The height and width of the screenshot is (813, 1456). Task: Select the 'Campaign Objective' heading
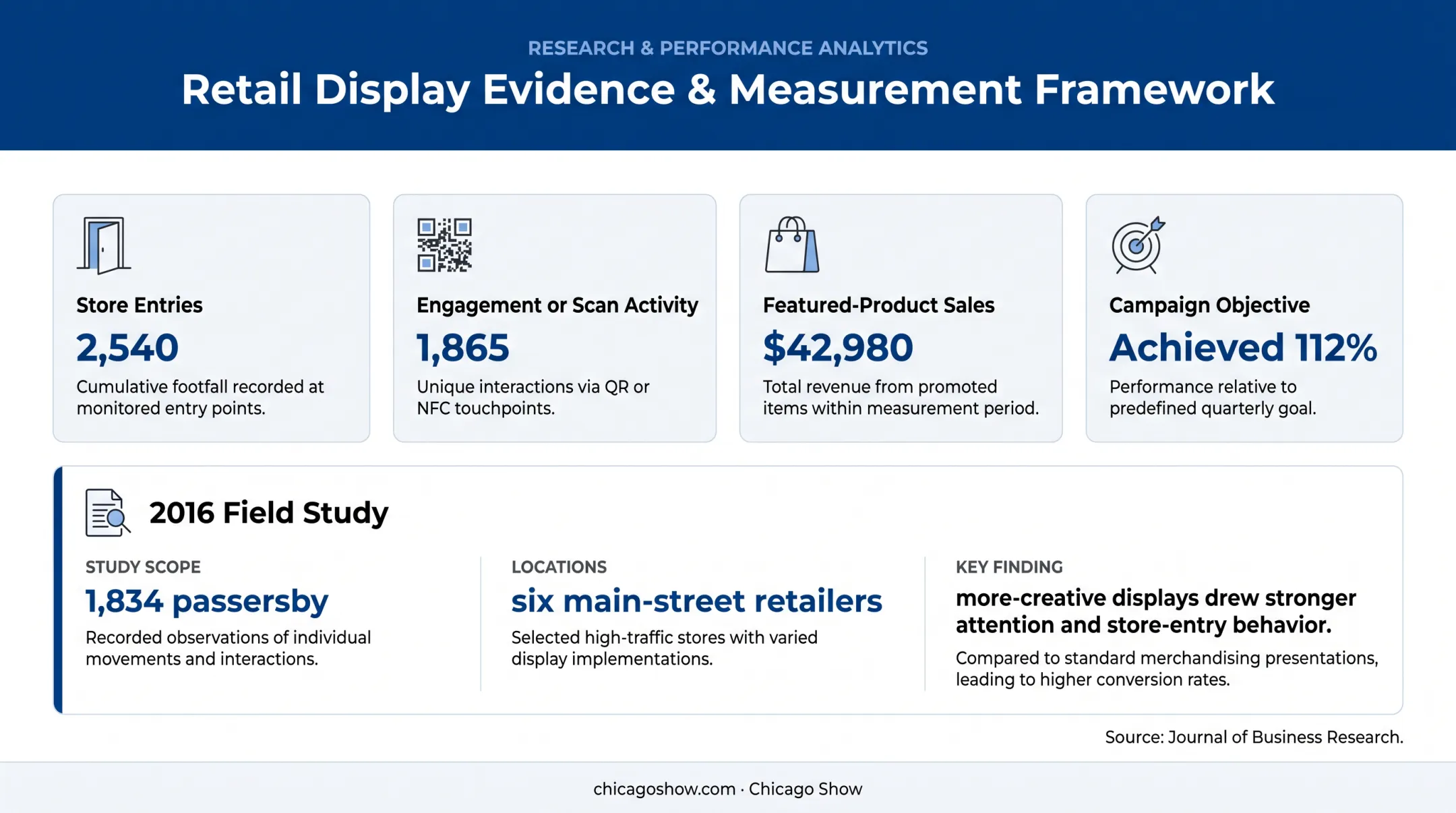click(1210, 305)
